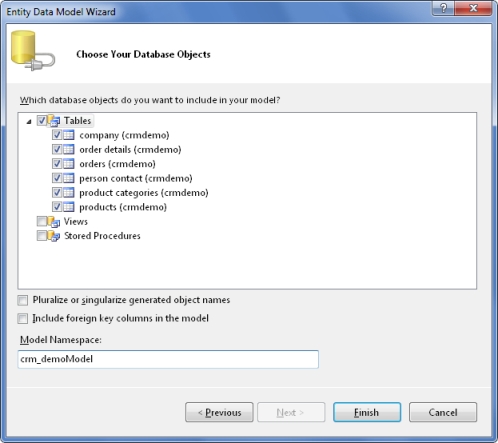Image resolution: width=498 pixels, height=443 pixels.
Task: Check Include foreign key columns option
Action: click(x=23, y=319)
